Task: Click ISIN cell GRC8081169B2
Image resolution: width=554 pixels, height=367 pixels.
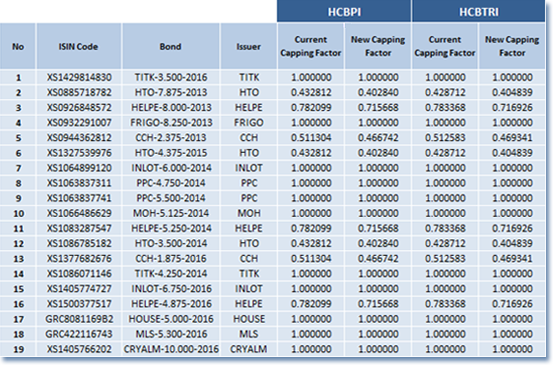Action: coord(79,319)
